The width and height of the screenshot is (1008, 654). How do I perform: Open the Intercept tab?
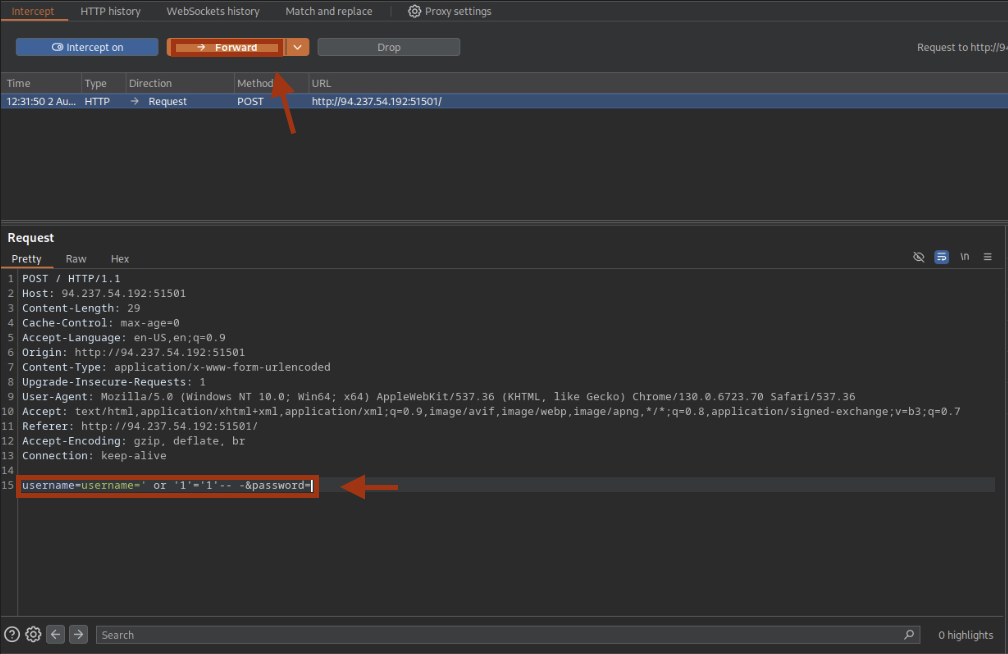(x=33, y=11)
